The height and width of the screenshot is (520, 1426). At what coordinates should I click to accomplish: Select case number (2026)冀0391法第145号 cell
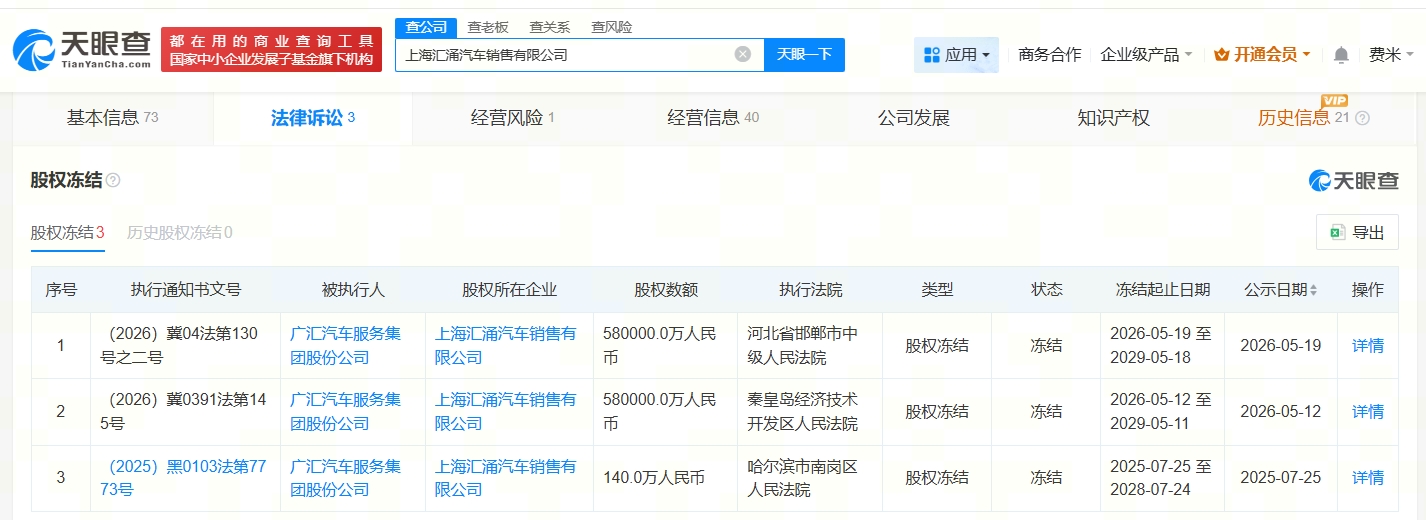click(x=186, y=412)
